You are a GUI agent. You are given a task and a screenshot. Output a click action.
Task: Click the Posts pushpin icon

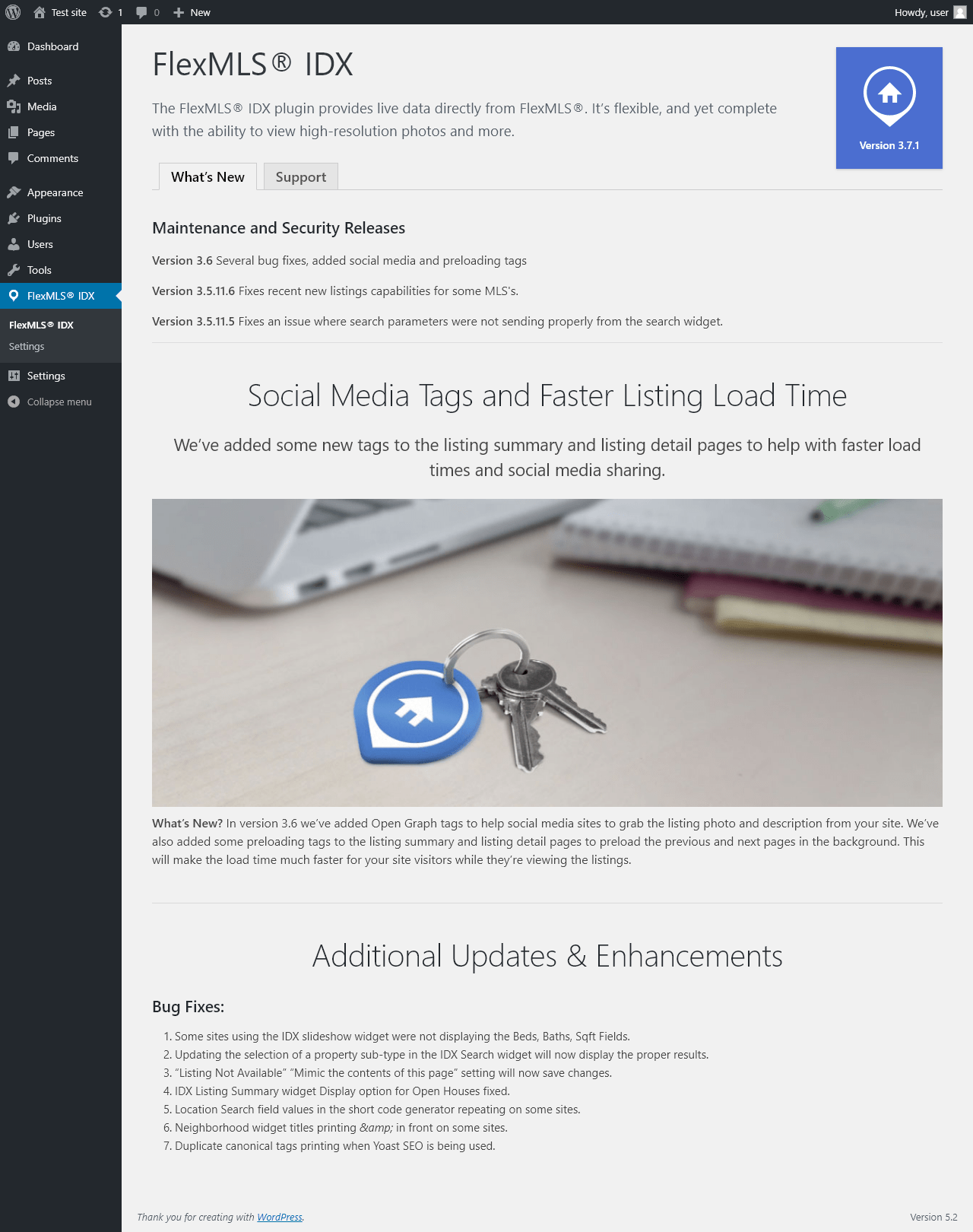point(14,81)
